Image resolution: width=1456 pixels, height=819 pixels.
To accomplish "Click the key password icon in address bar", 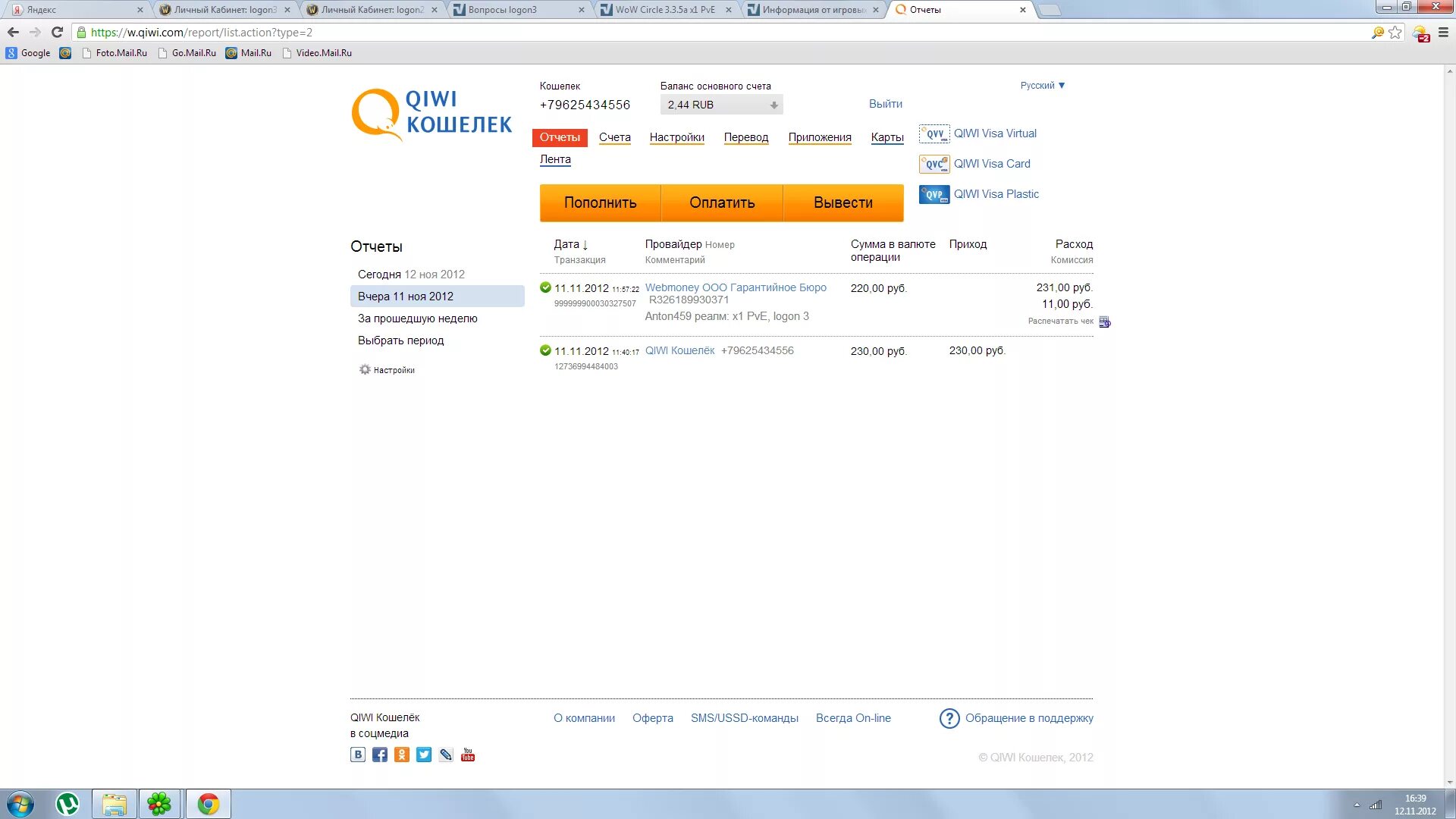I will click(1378, 33).
